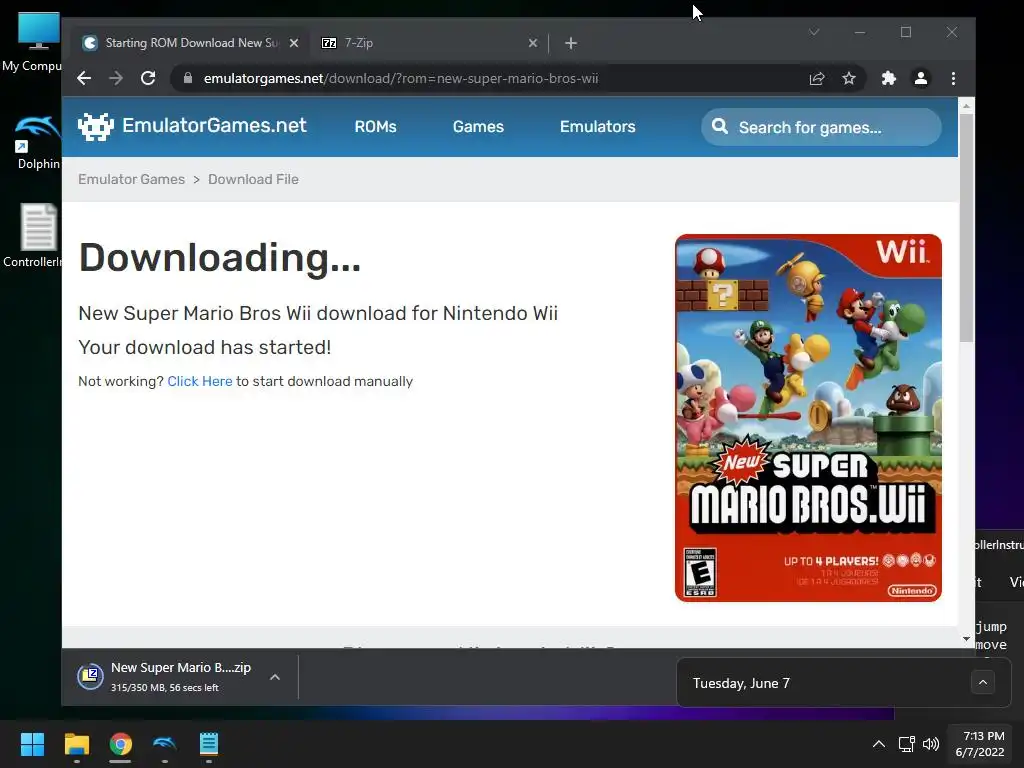Open the Windows Start menu
The width and height of the screenshot is (1024, 768).
coord(32,744)
